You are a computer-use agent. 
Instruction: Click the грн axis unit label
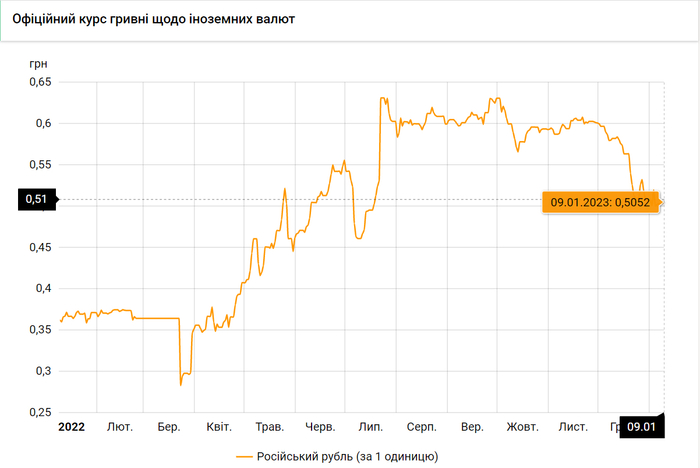pyautogui.click(x=35, y=62)
